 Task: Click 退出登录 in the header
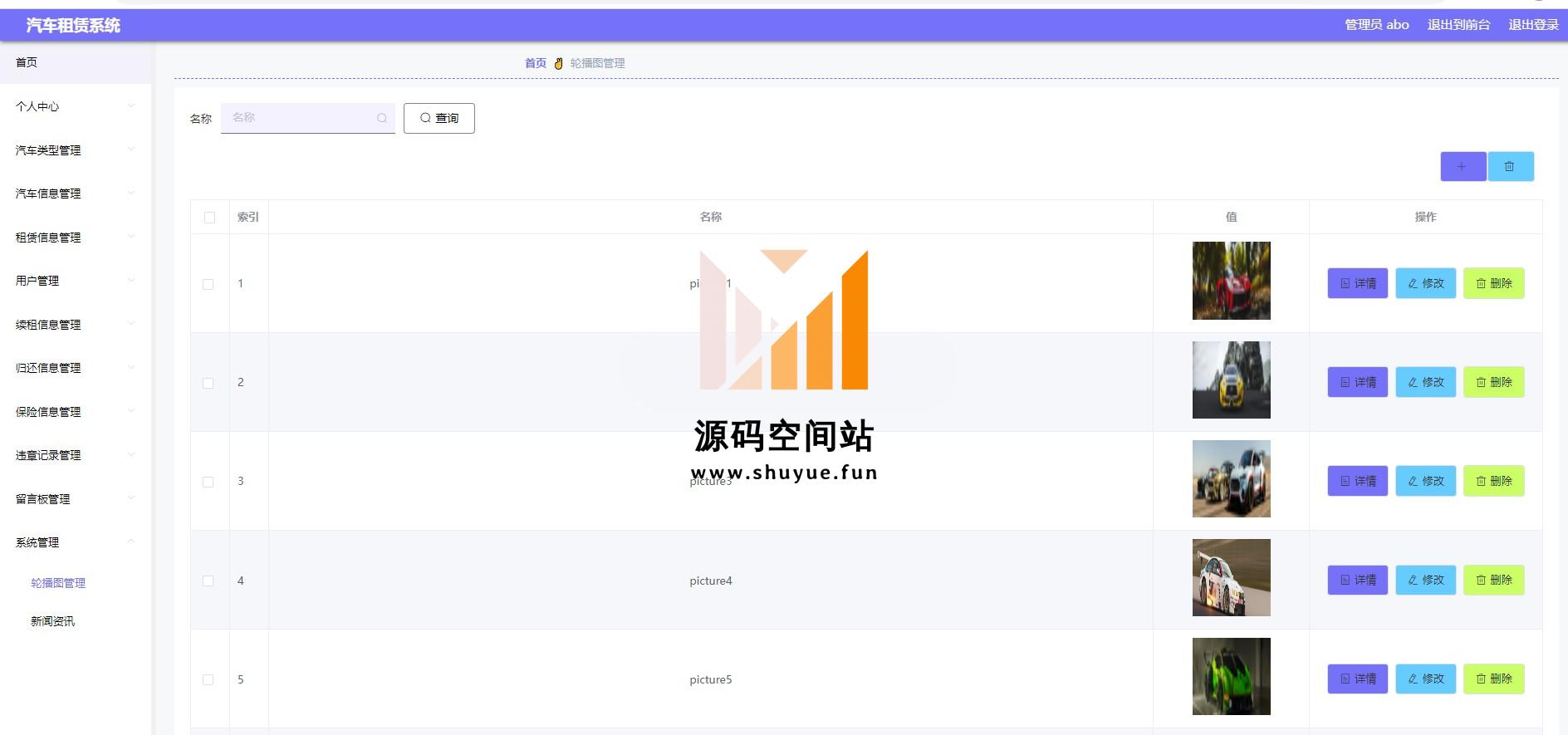tap(1533, 25)
